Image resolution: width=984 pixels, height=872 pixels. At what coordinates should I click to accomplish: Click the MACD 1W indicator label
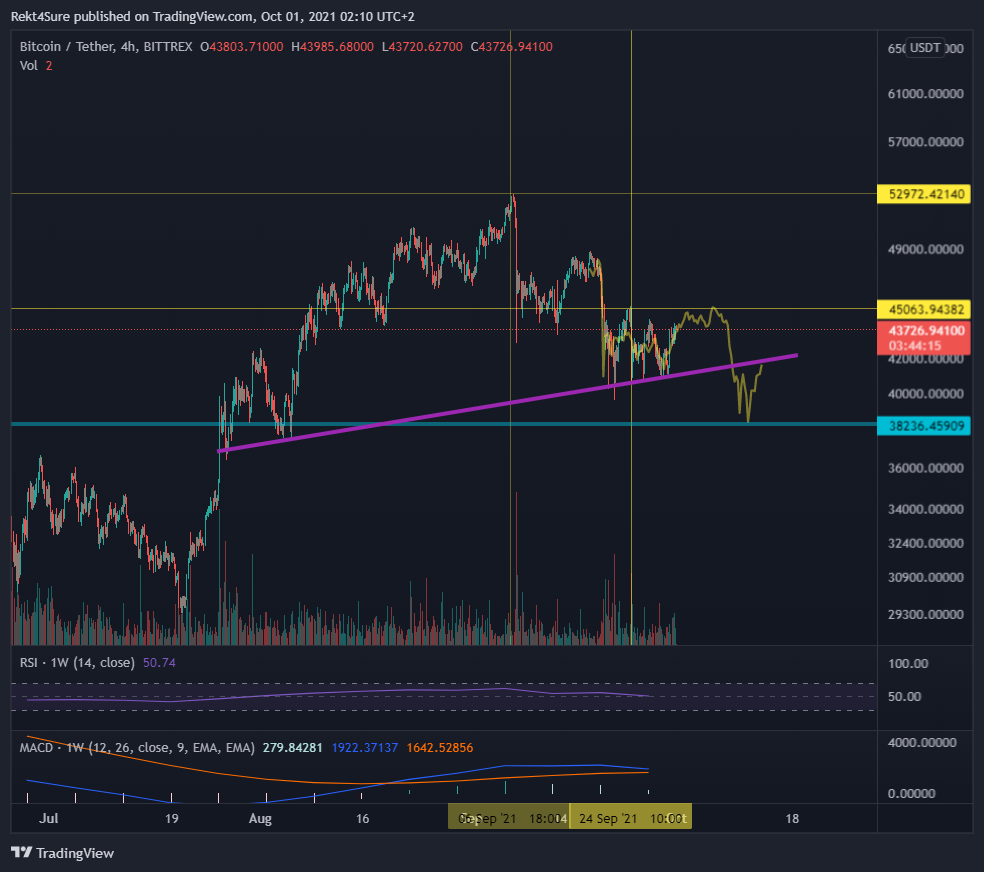click(137, 748)
